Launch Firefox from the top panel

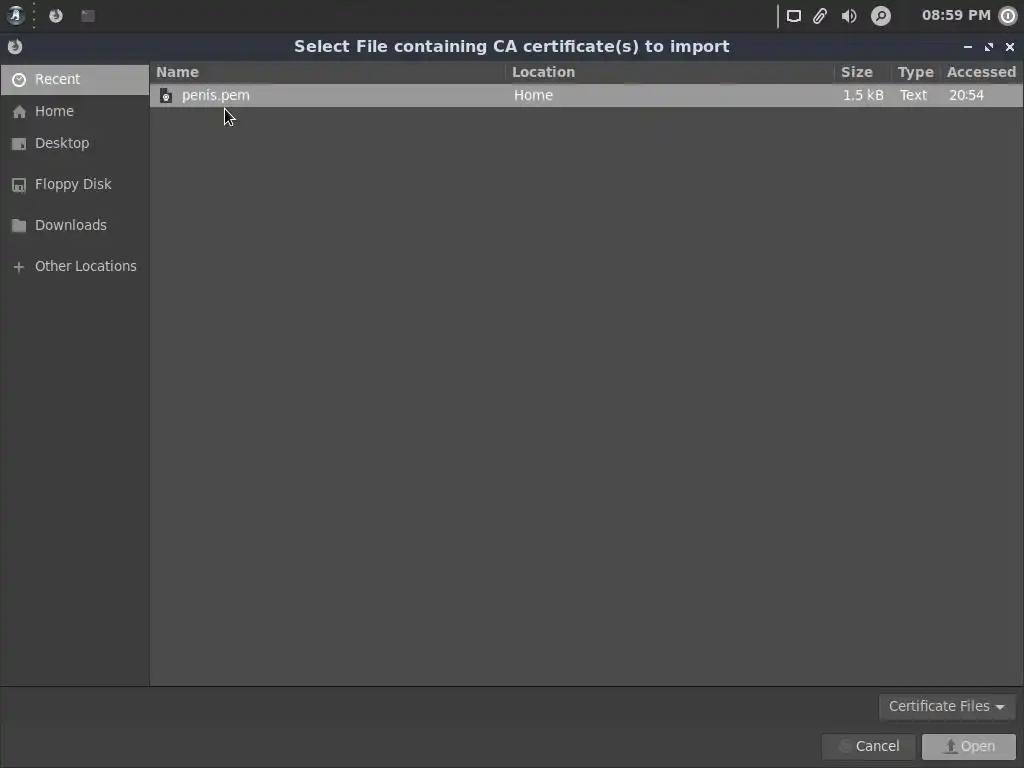56,16
